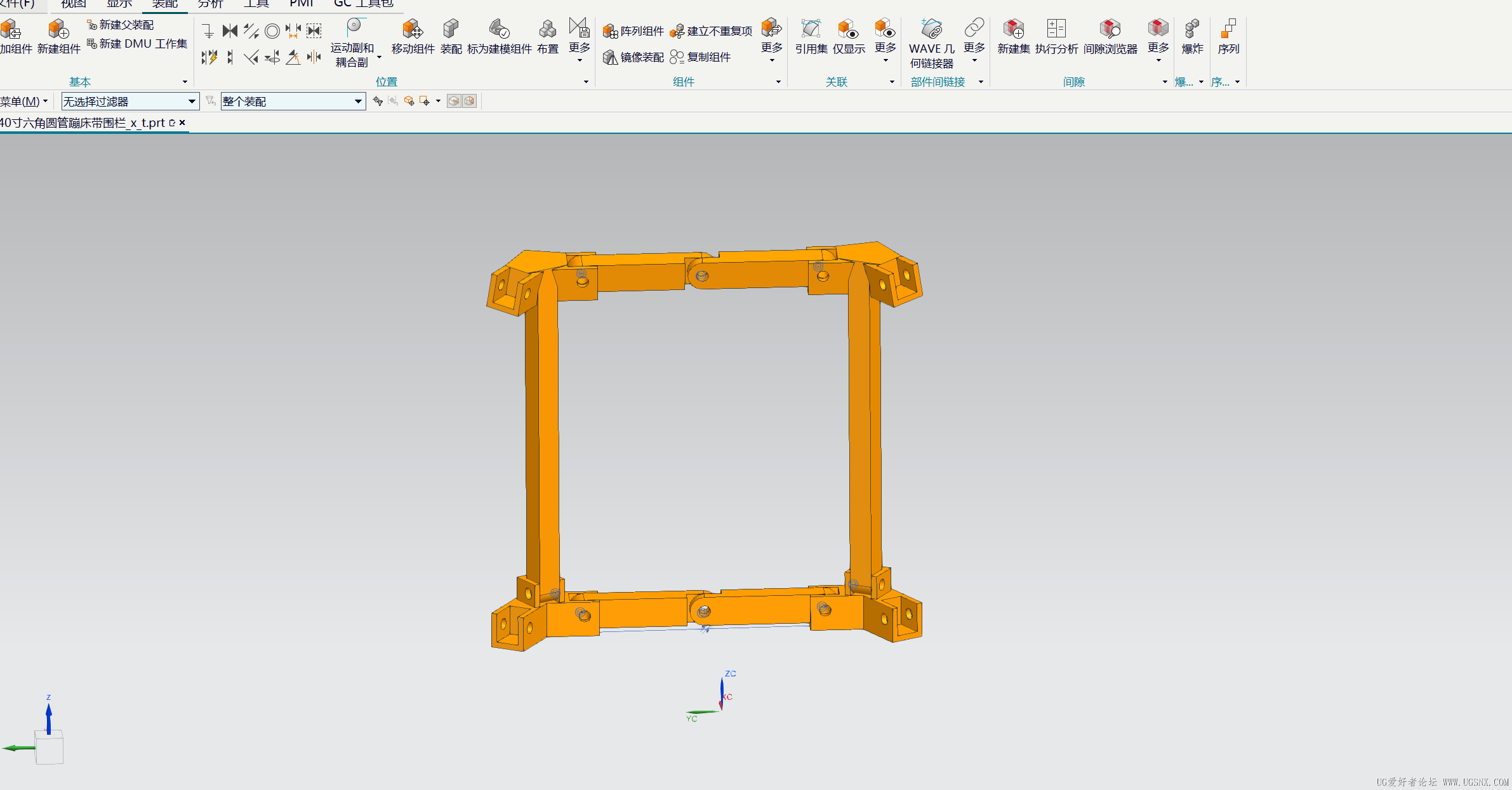Click New Parent Assembly (新建父装配)
The width and height of the screenshot is (1512, 790).
coord(121,25)
